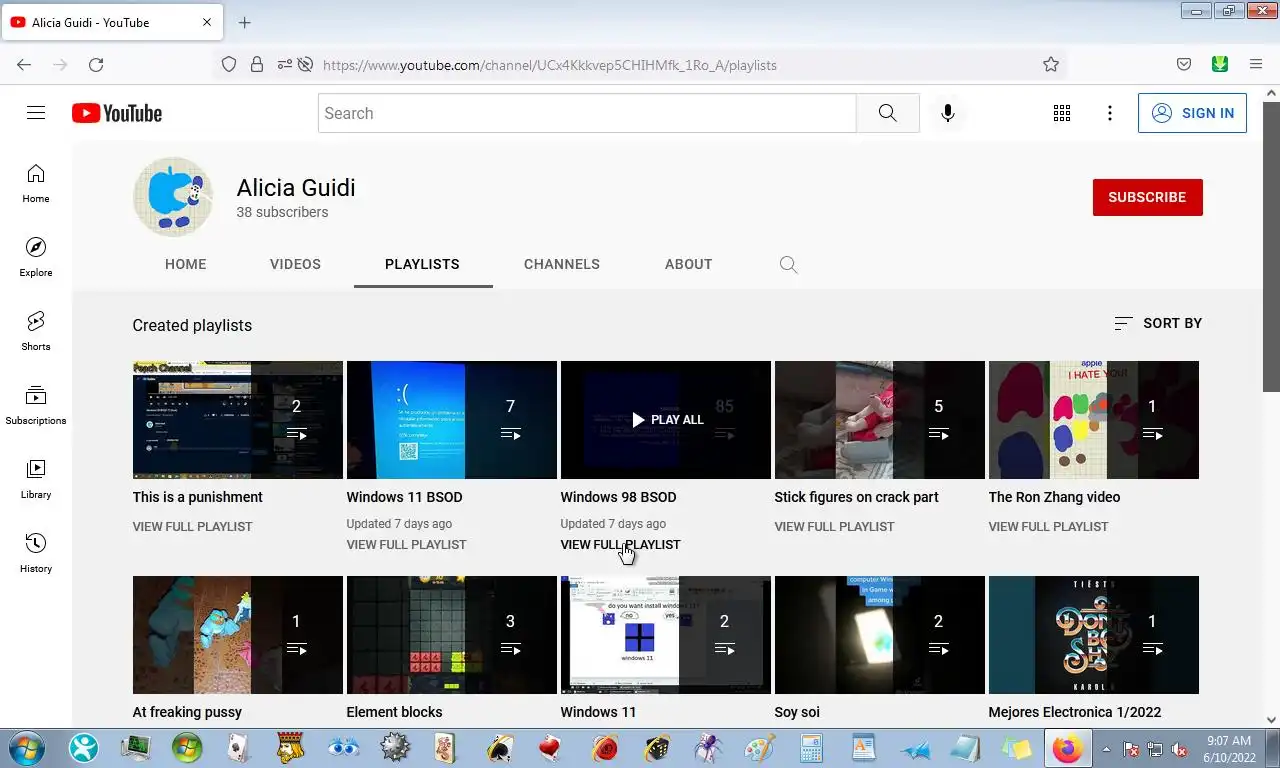Open The Ron Zhang video playlist thumbnail
Screen dimensions: 1280x768
click(x=1094, y=420)
